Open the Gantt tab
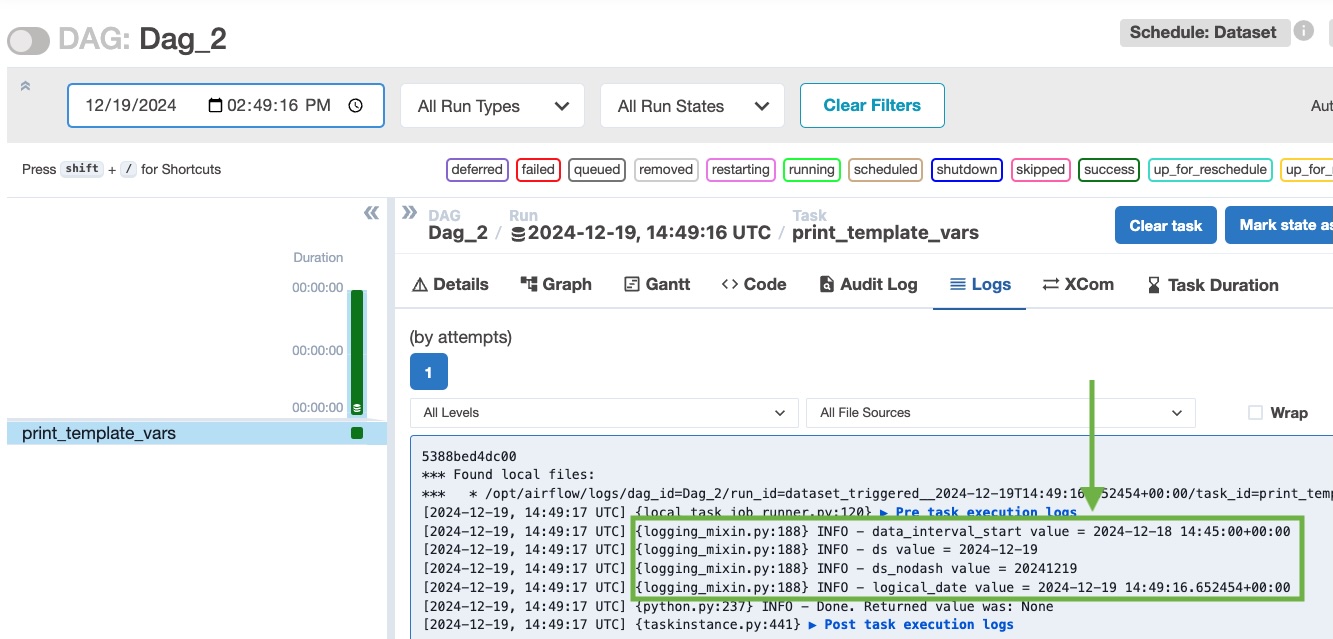 [657, 285]
